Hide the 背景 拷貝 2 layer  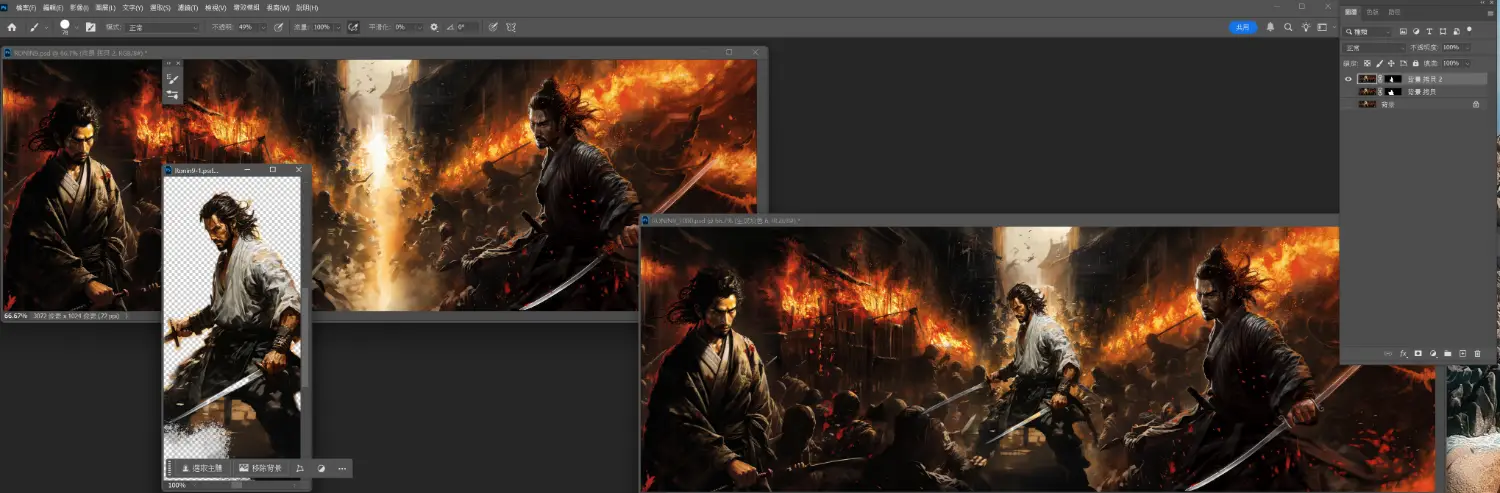[1348, 79]
